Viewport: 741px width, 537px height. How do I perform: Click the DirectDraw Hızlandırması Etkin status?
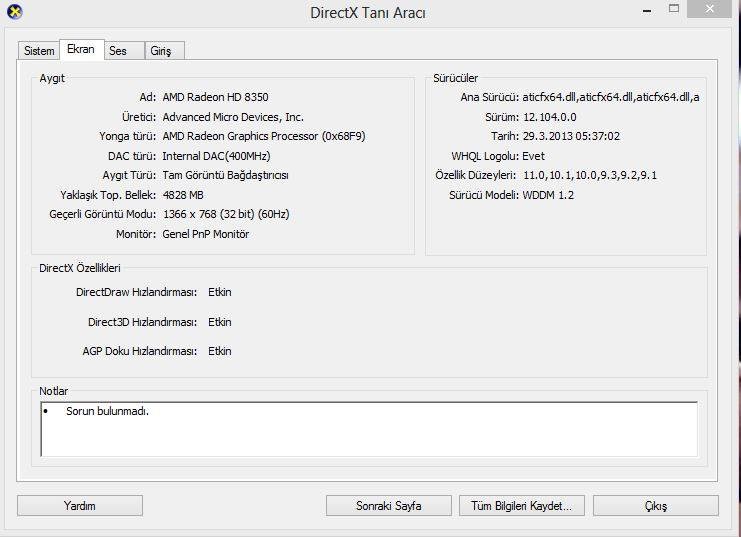coord(219,292)
